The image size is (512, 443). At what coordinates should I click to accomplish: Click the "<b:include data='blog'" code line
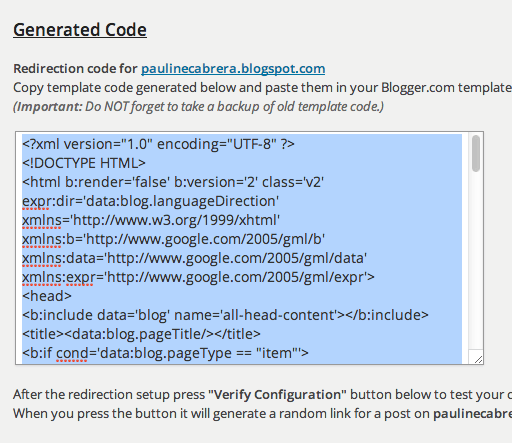click(225, 315)
